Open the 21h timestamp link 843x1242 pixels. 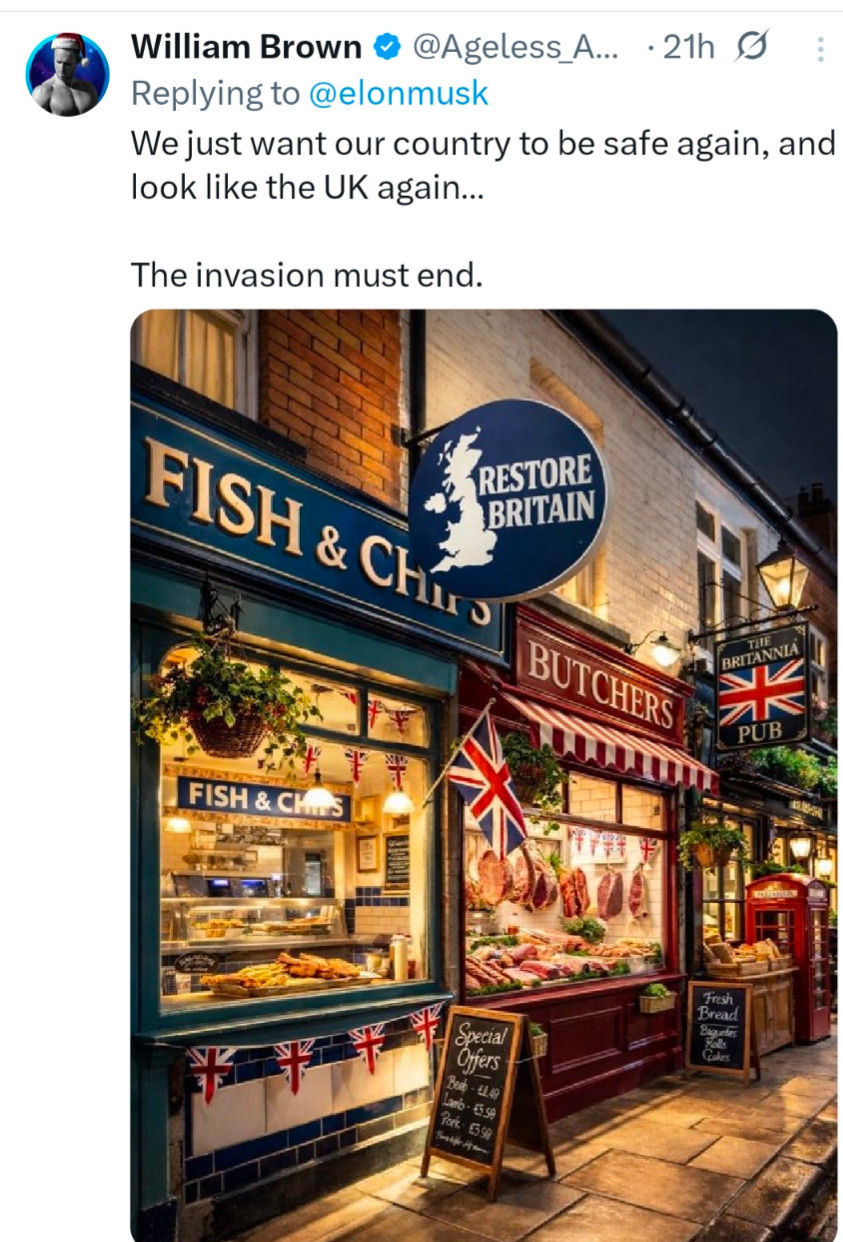coord(690,47)
